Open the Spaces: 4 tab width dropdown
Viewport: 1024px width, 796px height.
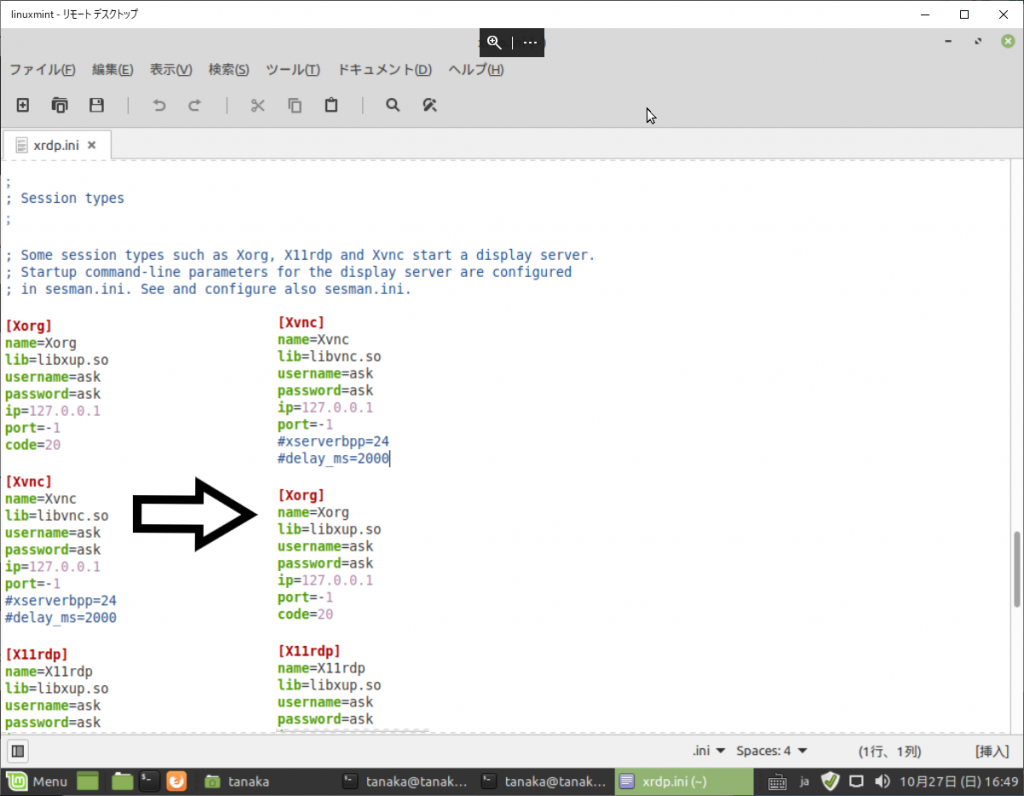tap(771, 751)
